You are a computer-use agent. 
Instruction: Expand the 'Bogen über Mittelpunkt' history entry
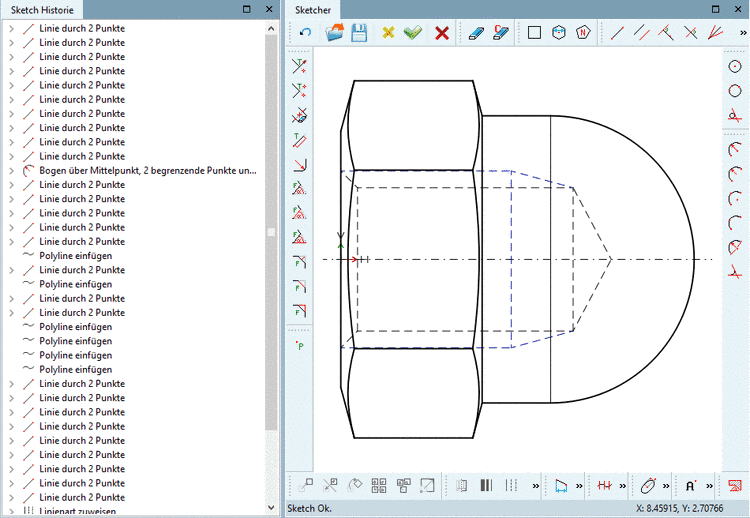10,171
